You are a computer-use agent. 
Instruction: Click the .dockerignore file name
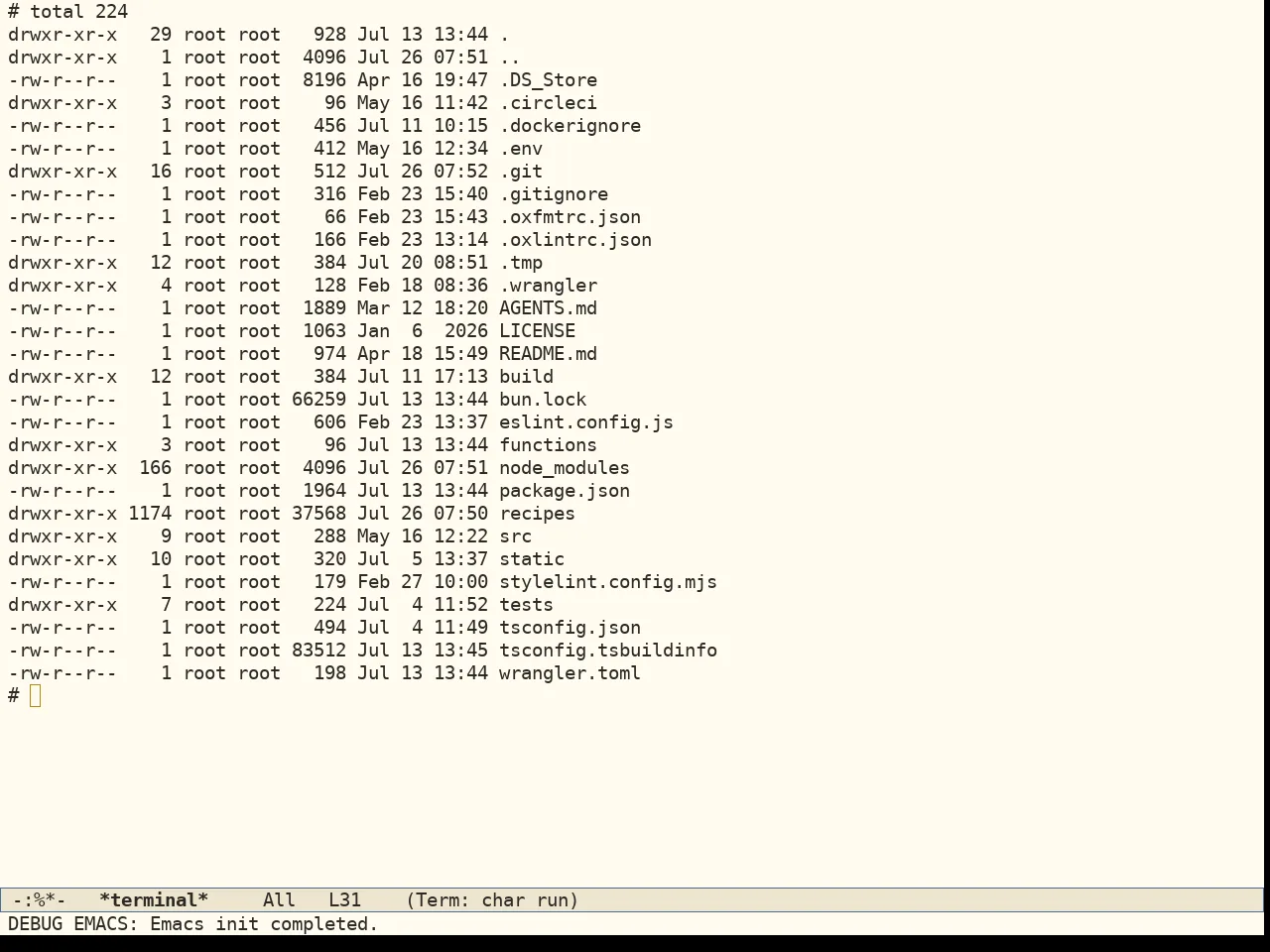(x=570, y=126)
